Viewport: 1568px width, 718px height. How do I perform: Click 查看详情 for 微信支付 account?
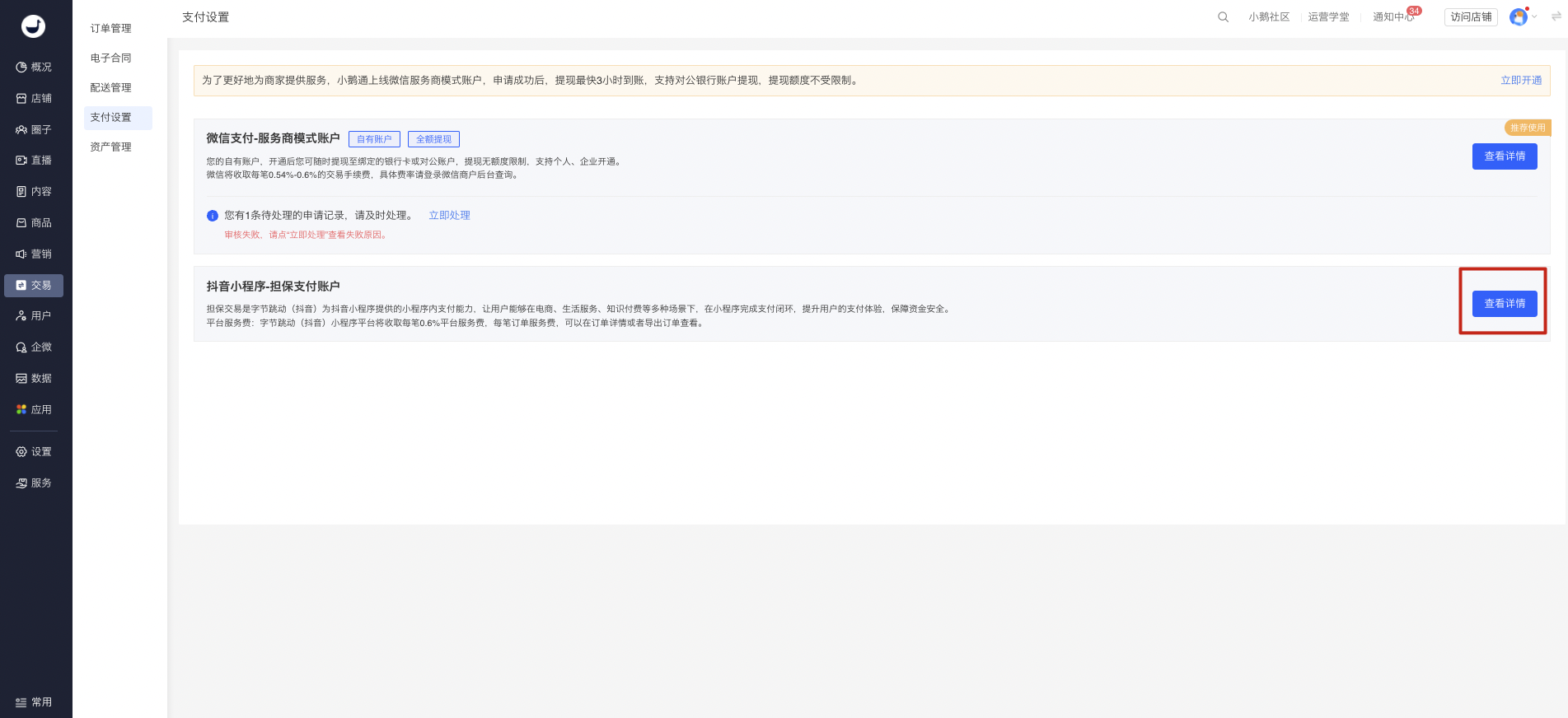pos(1505,156)
